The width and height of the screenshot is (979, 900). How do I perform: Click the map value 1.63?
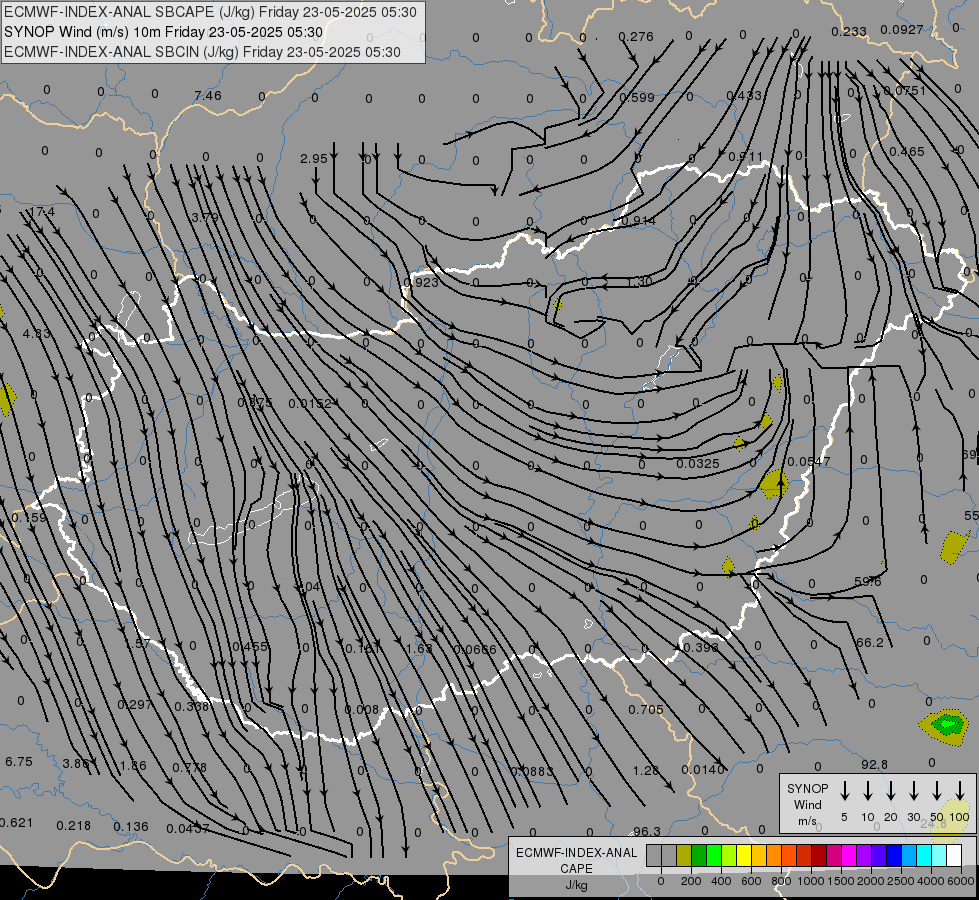tap(419, 648)
